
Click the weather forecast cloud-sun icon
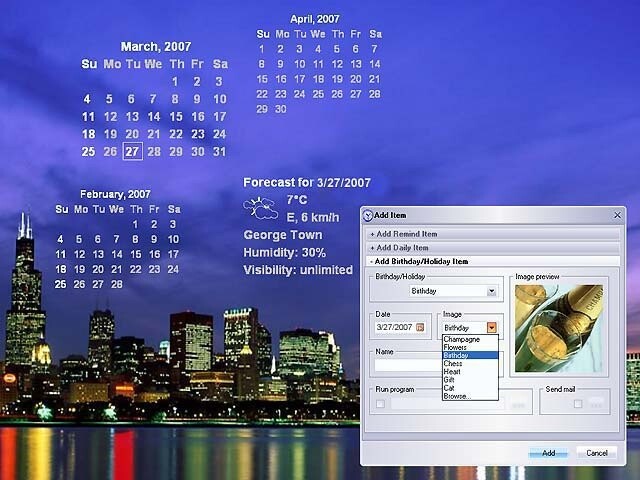coord(260,208)
